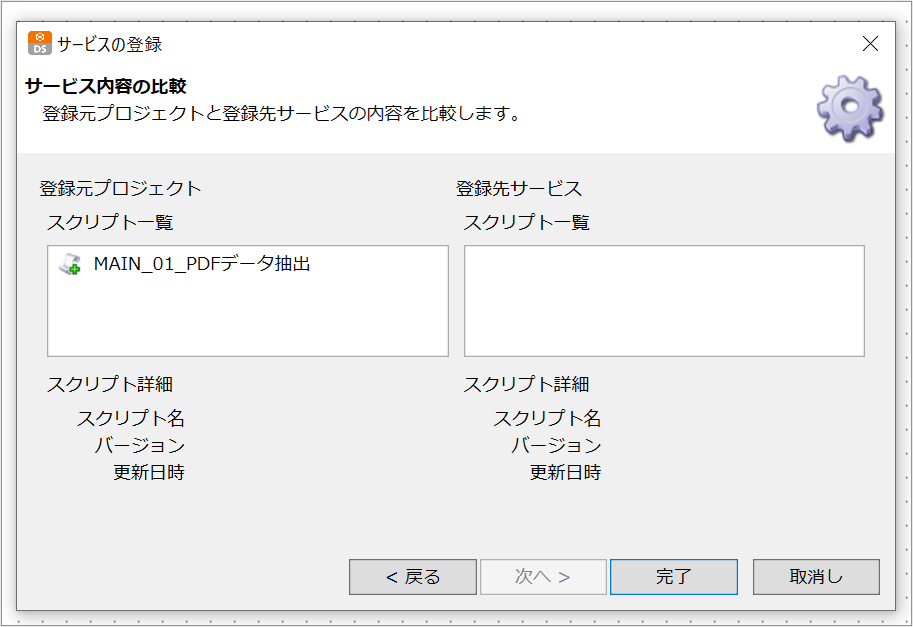Click the gear icon in dialog header

[850, 108]
